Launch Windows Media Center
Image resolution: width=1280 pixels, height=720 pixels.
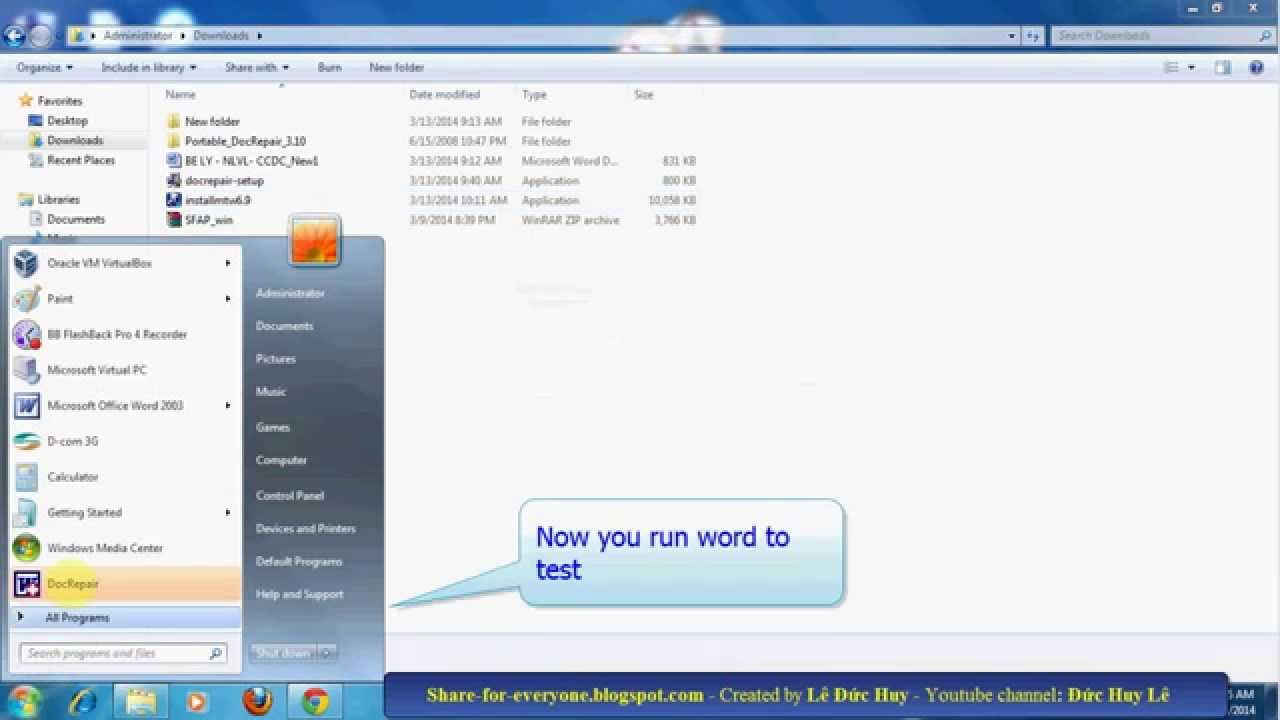[x=125, y=548]
